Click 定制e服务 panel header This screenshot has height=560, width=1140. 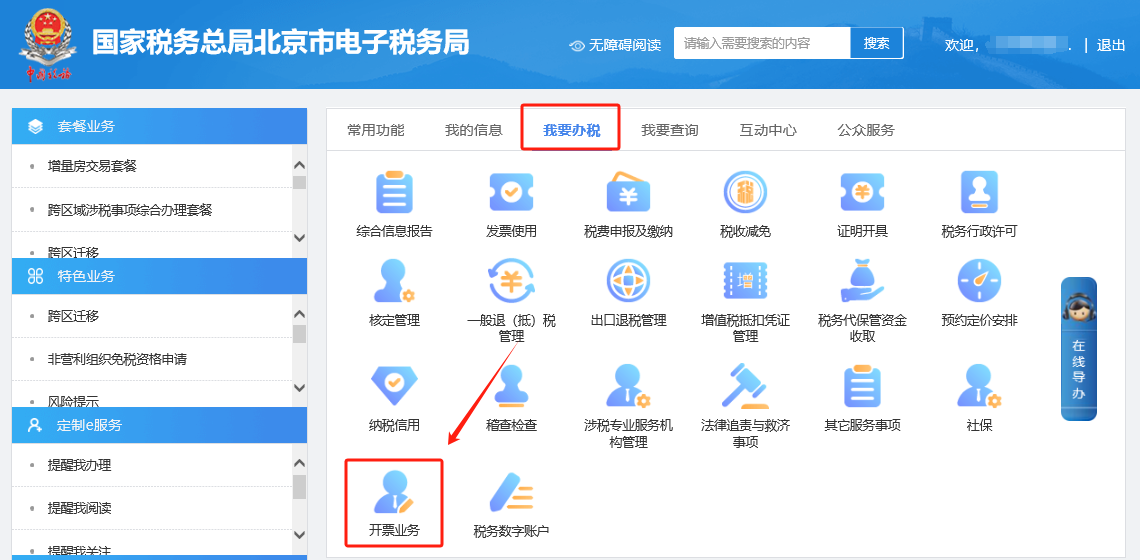pos(159,425)
